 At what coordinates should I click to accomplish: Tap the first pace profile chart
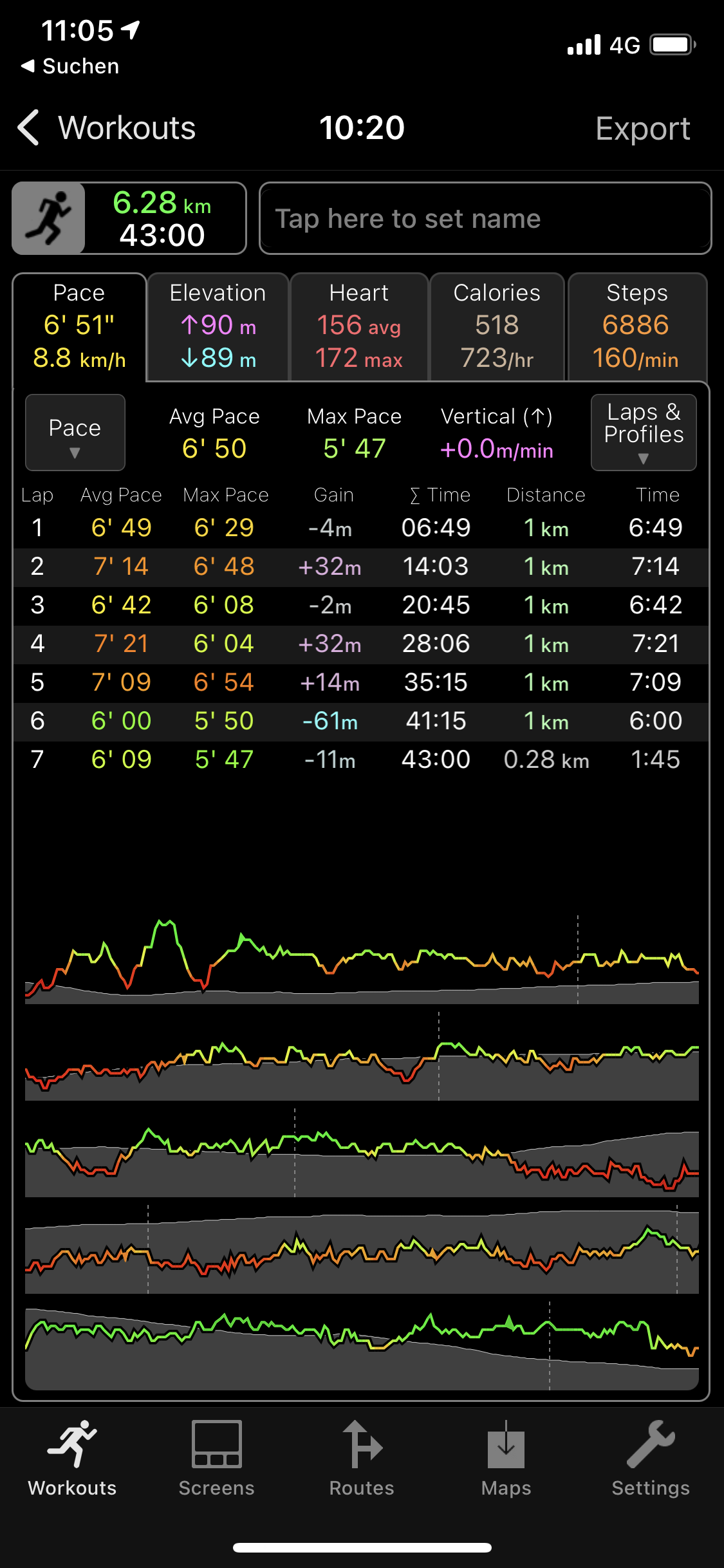362,959
